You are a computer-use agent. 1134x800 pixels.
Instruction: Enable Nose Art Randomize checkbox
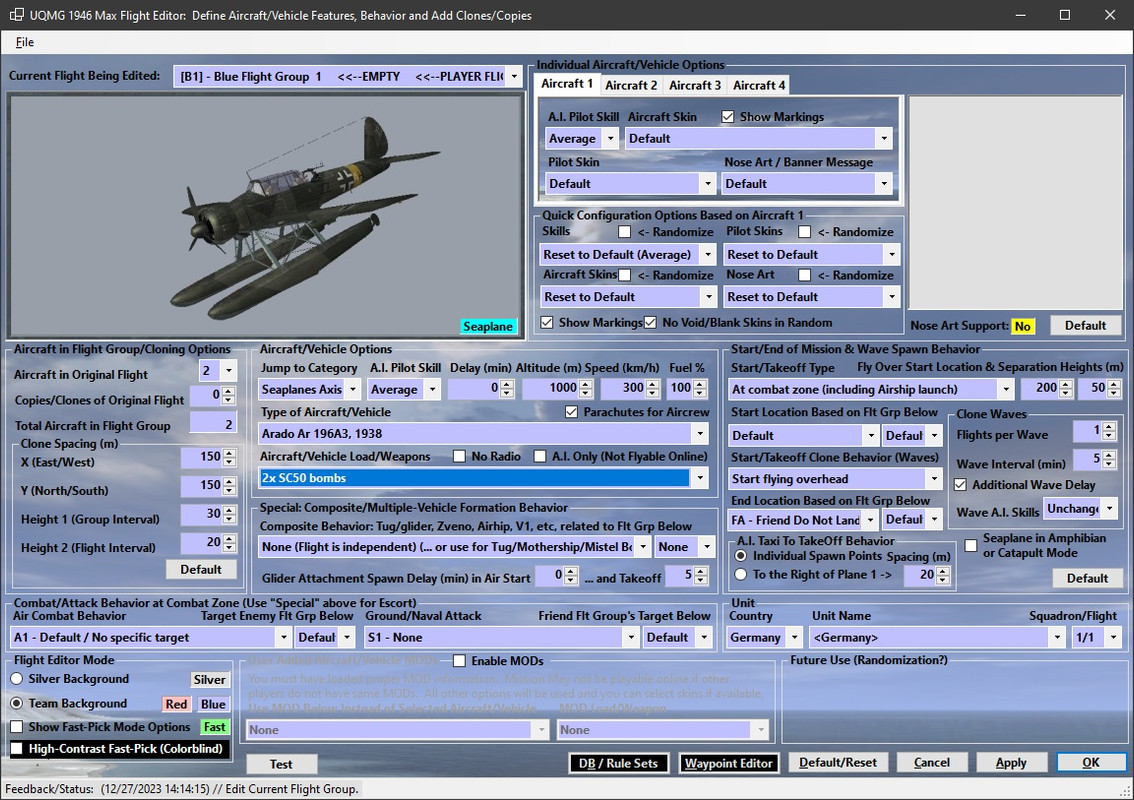coord(804,275)
